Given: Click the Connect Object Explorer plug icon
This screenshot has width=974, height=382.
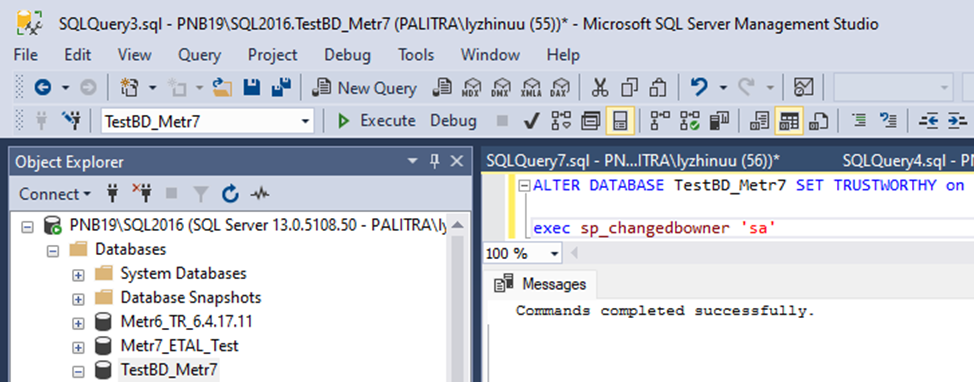Looking at the screenshot, I should (112, 194).
